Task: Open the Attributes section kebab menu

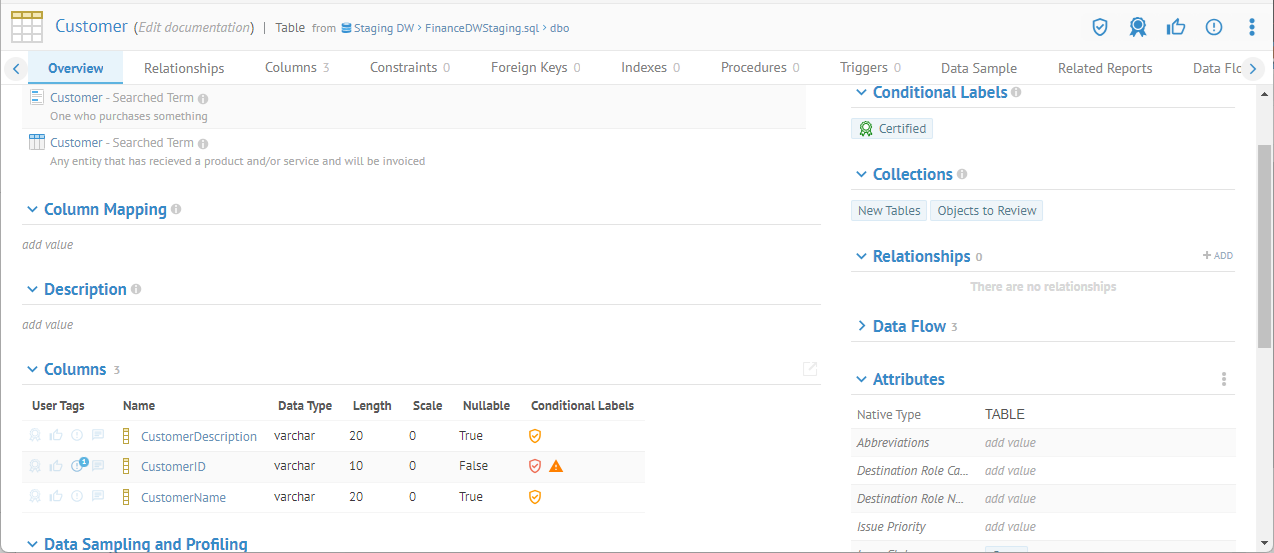Action: pyautogui.click(x=1223, y=379)
